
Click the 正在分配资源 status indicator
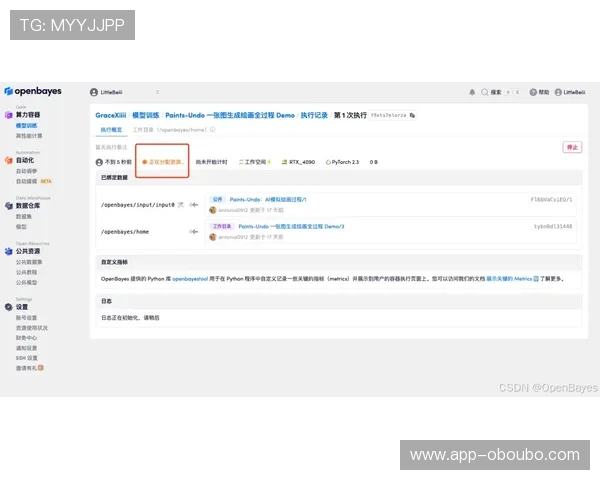tap(163, 162)
